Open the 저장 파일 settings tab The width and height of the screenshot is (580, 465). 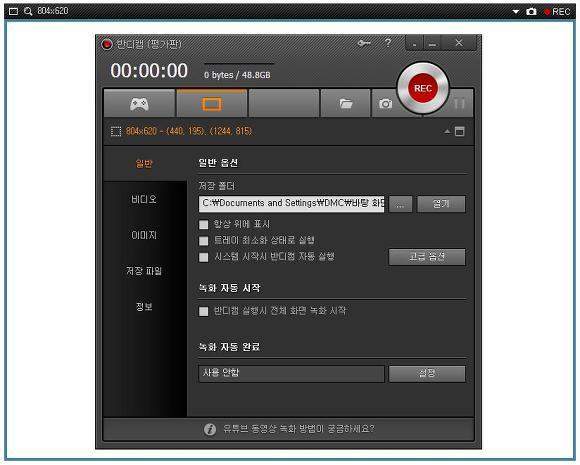[x=144, y=271]
